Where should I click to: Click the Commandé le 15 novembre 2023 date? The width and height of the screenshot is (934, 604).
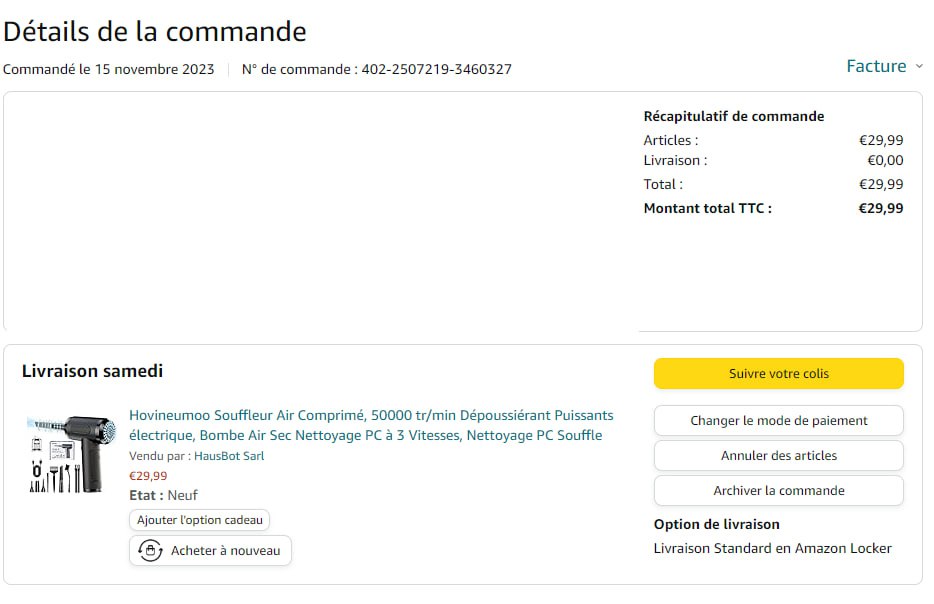point(108,70)
